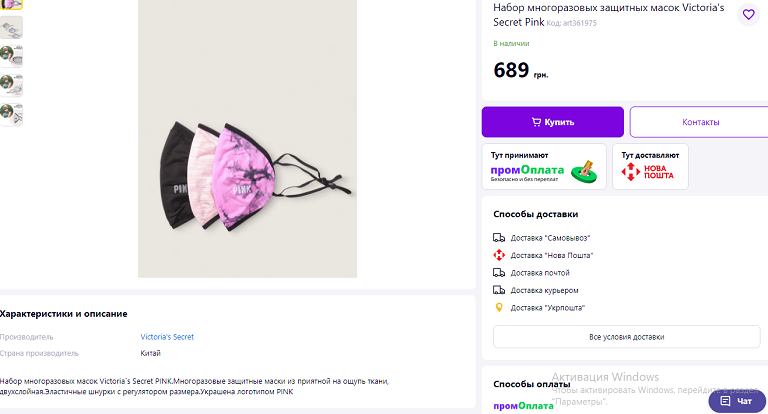This screenshot has width=768, height=414.
Task: Open the Контакты seller contacts
Action: coord(700,122)
